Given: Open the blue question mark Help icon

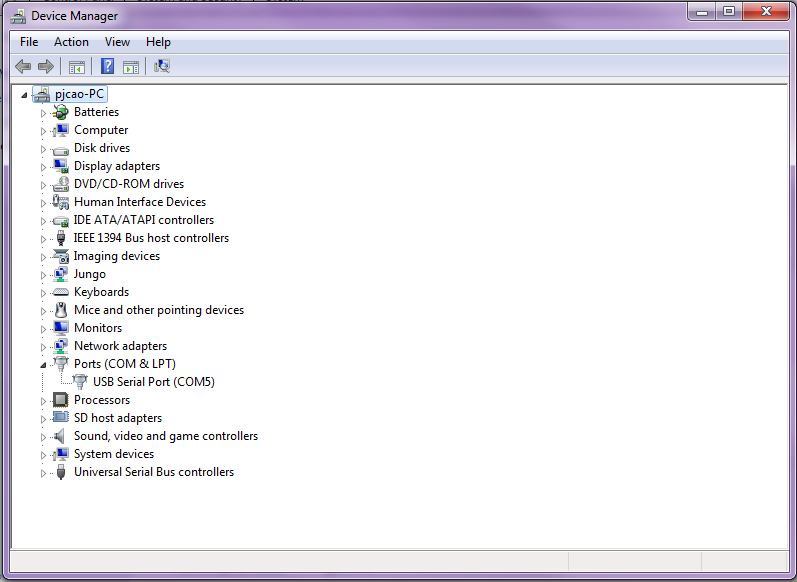Looking at the screenshot, I should pyautogui.click(x=107, y=66).
